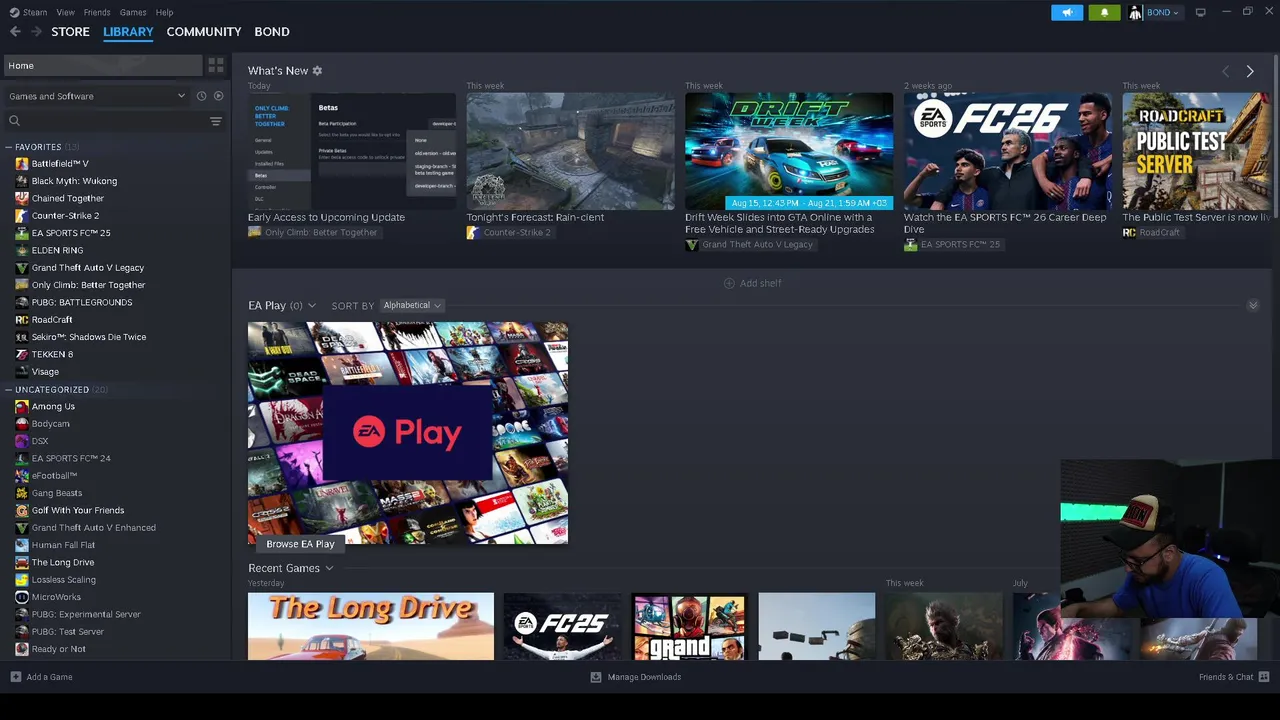Toggle the ready-to-play filter icon

click(x=218, y=96)
